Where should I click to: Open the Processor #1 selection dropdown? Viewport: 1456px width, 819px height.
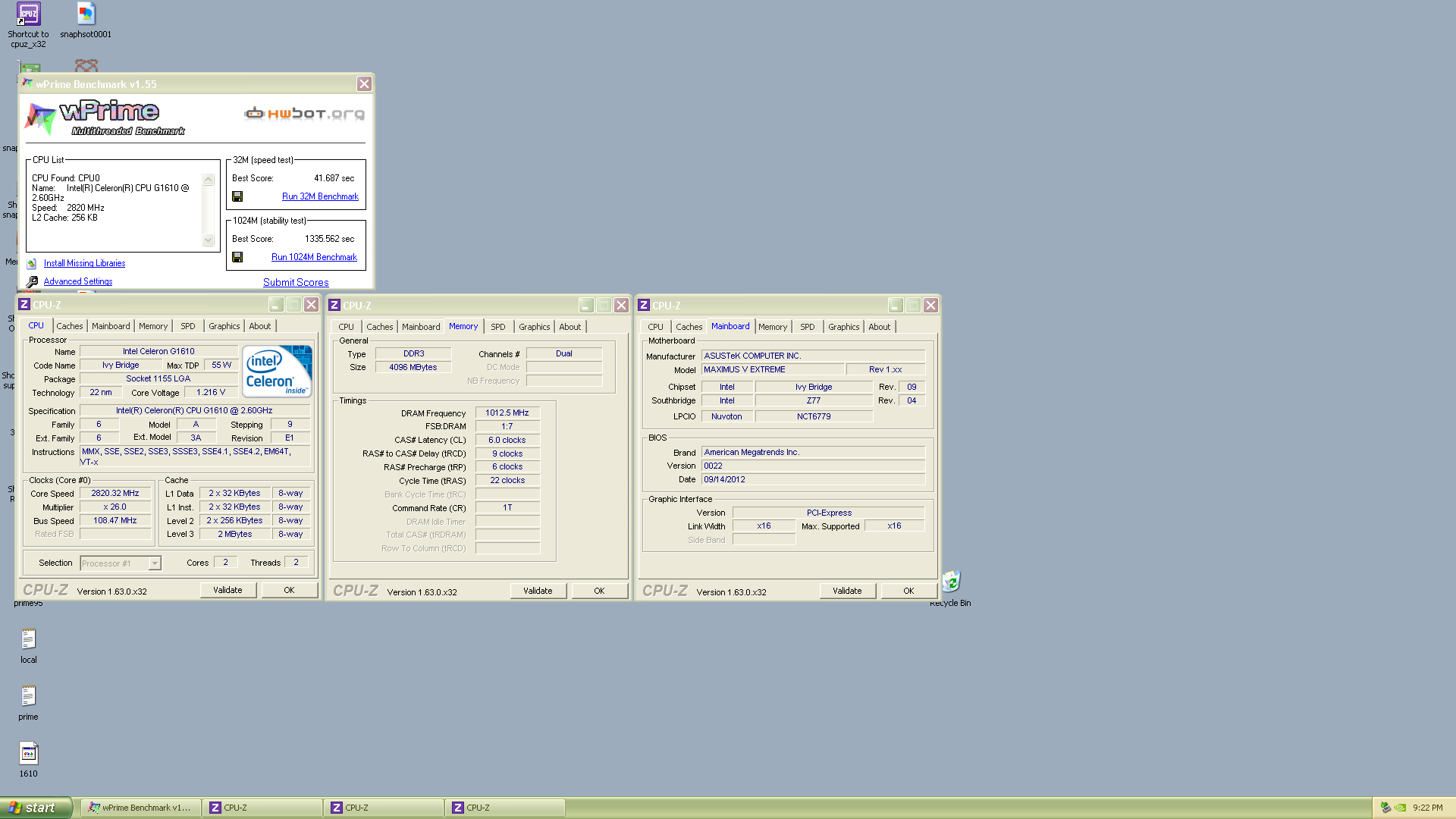(x=155, y=563)
